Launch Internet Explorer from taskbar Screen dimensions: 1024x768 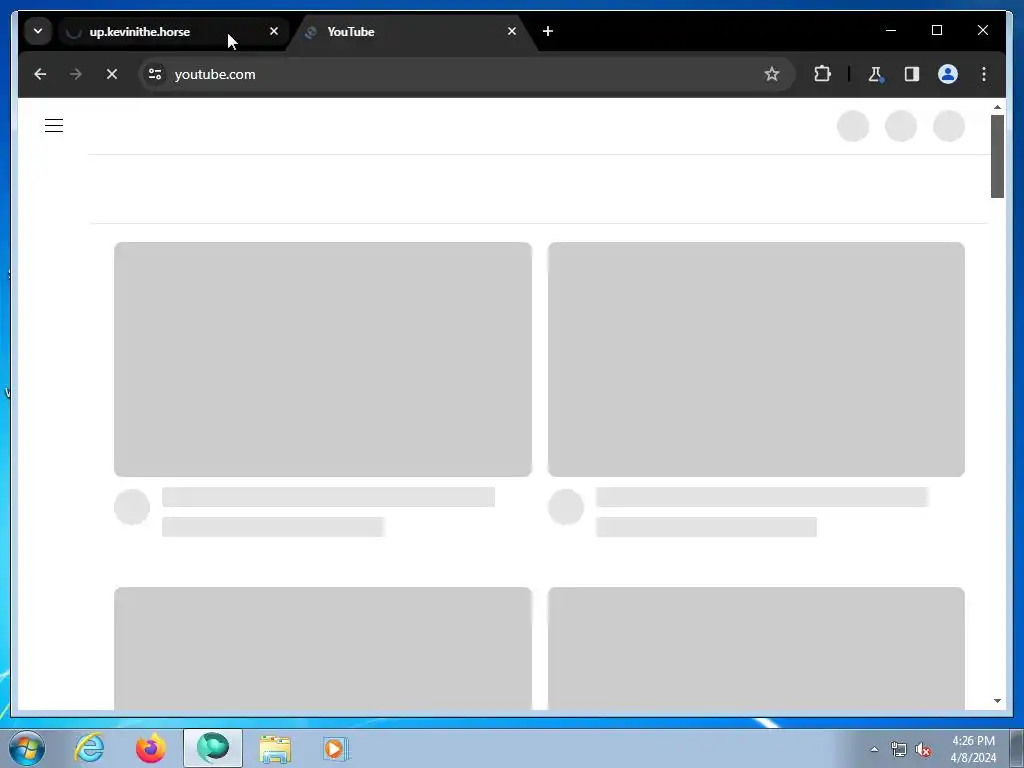pos(89,748)
